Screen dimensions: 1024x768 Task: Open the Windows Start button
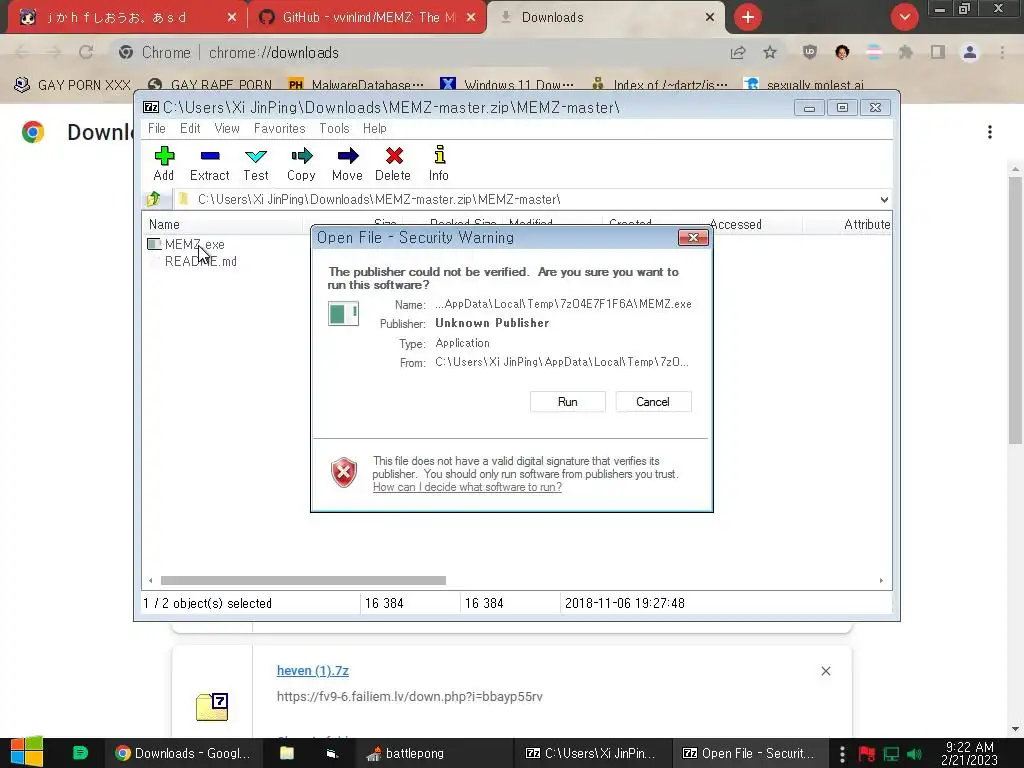click(27, 752)
